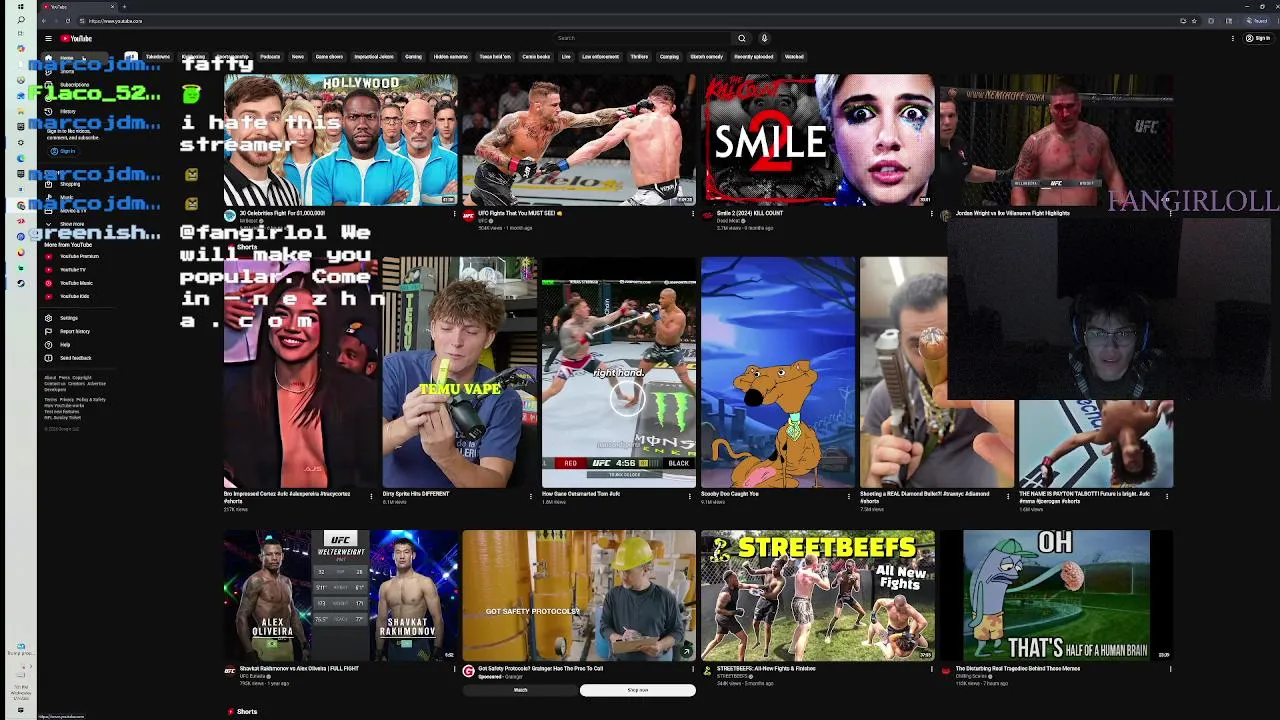Go back with the browser back arrow
Image resolution: width=1280 pixels, height=720 pixels.
click(43, 20)
